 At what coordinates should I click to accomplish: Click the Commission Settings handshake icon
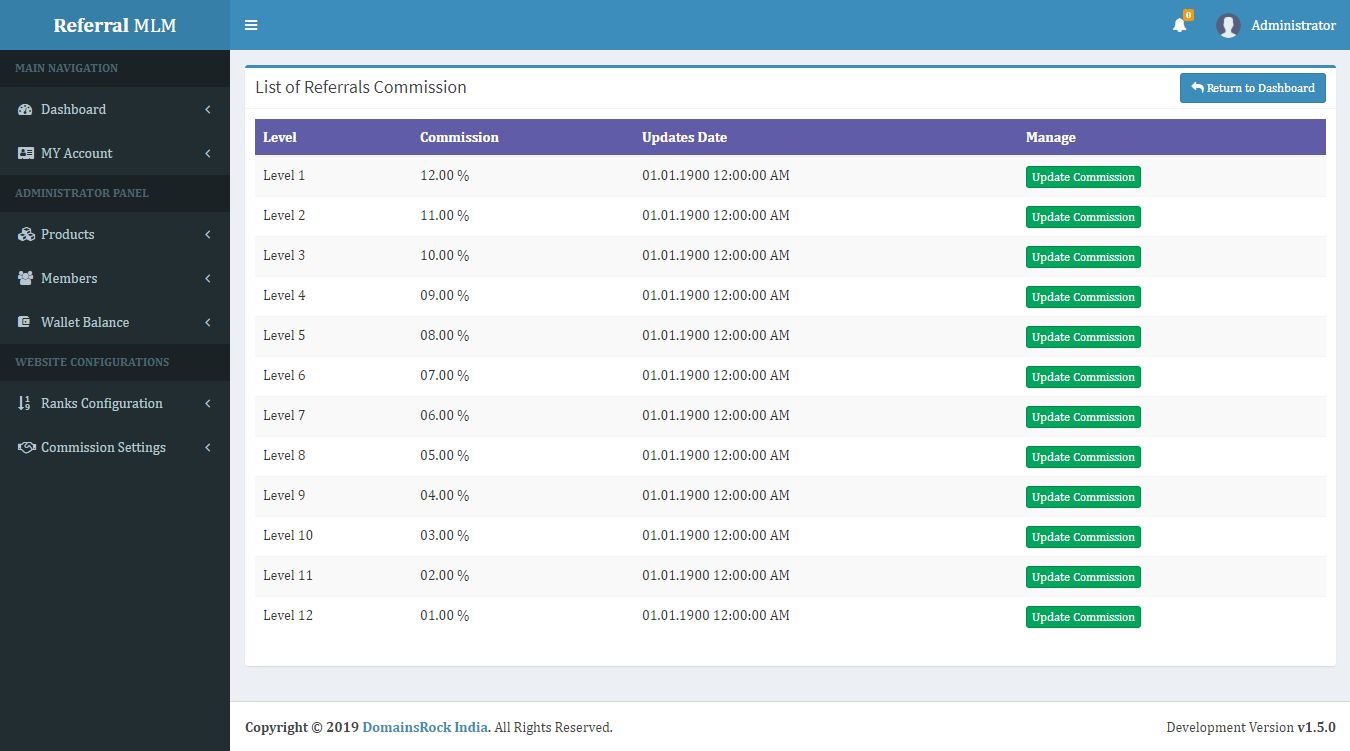coord(26,448)
